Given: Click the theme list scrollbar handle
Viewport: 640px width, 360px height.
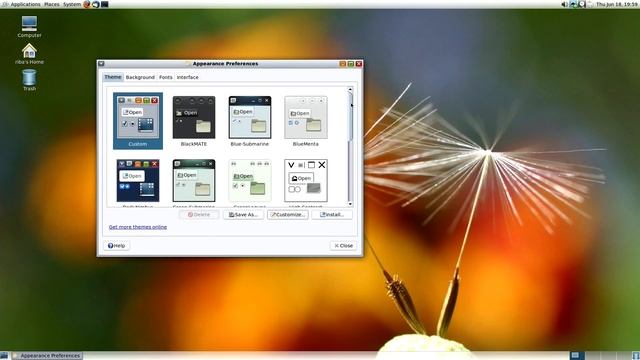Looking at the screenshot, I should click(350, 118).
